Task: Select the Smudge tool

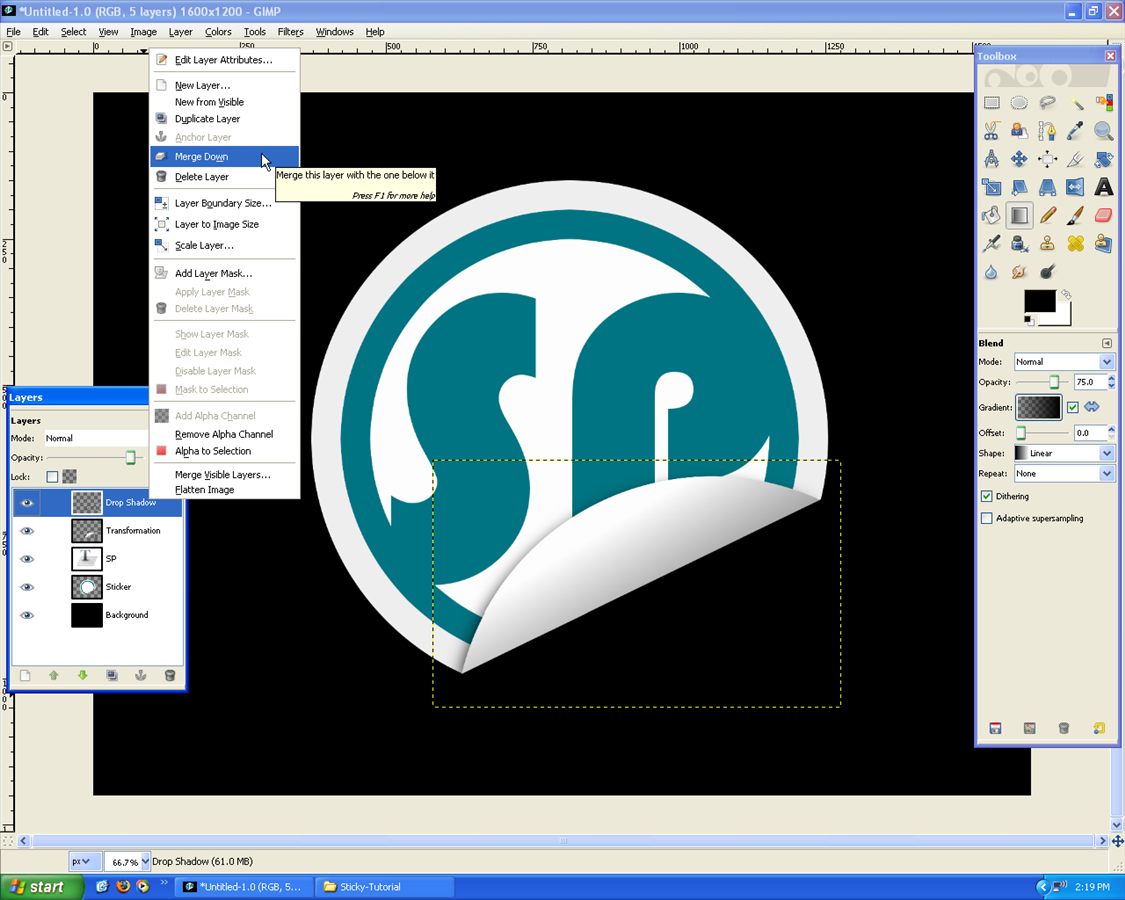Action: point(1019,271)
